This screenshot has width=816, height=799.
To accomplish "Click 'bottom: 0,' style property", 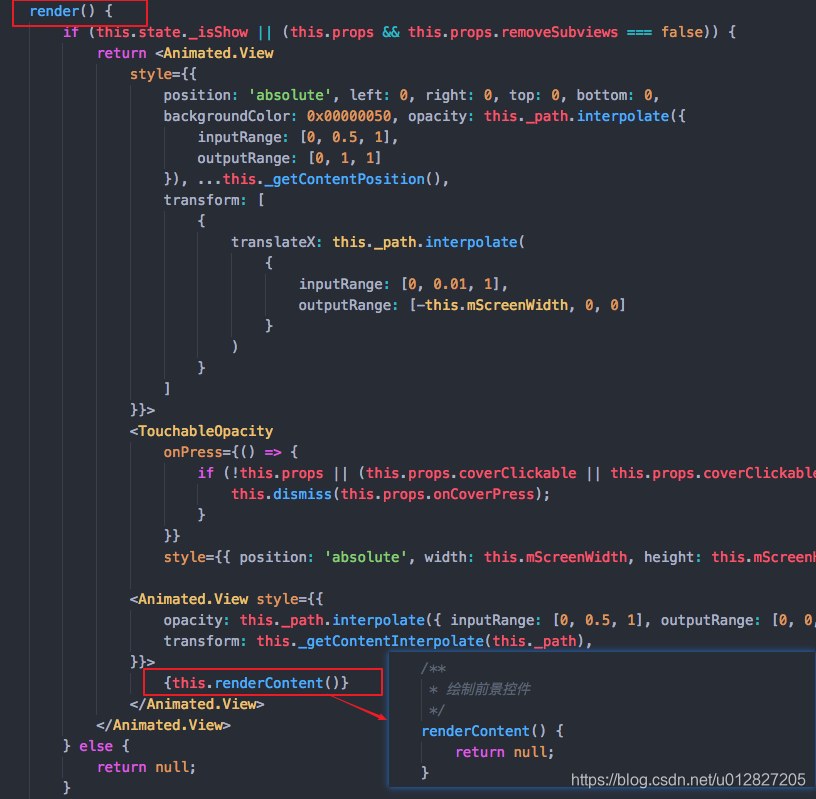I will coord(618,95).
